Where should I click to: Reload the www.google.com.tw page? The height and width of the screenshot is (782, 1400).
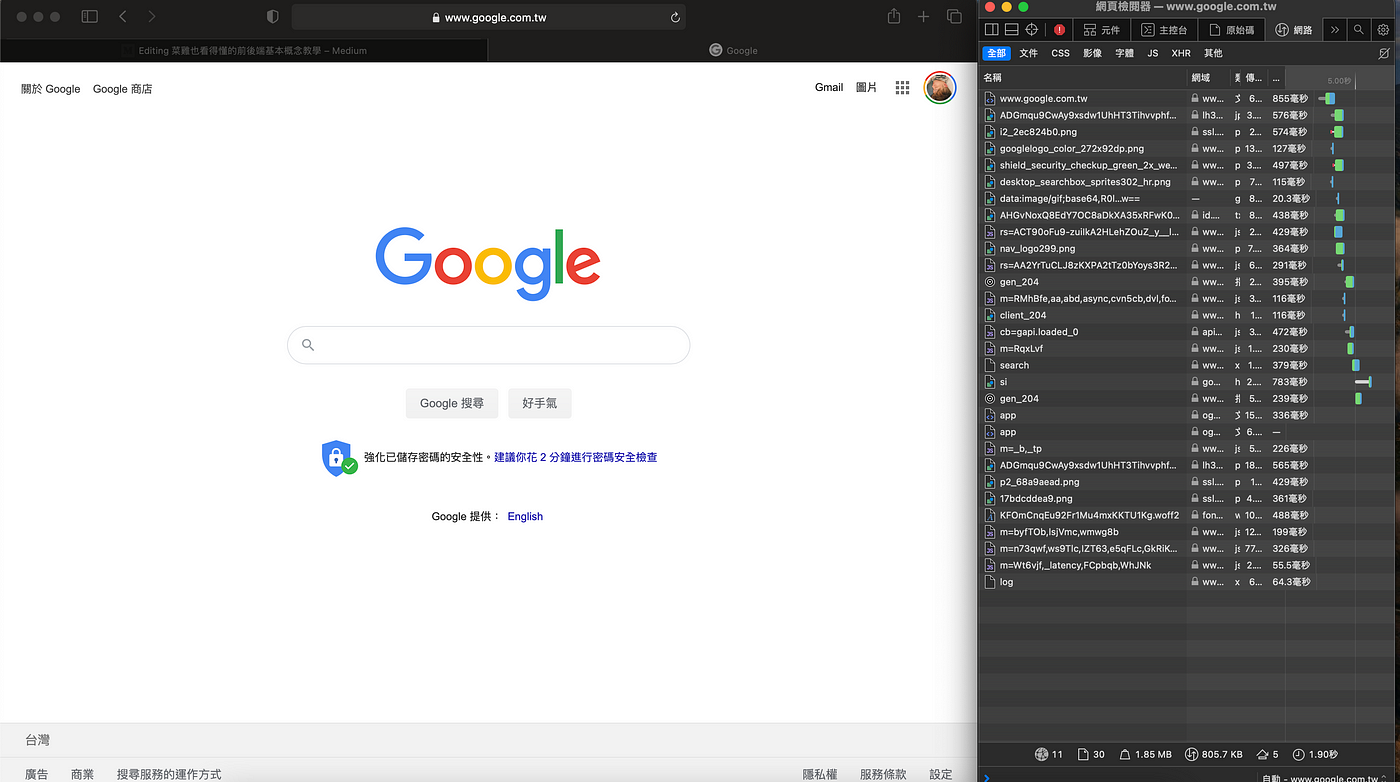tap(675, 17)
